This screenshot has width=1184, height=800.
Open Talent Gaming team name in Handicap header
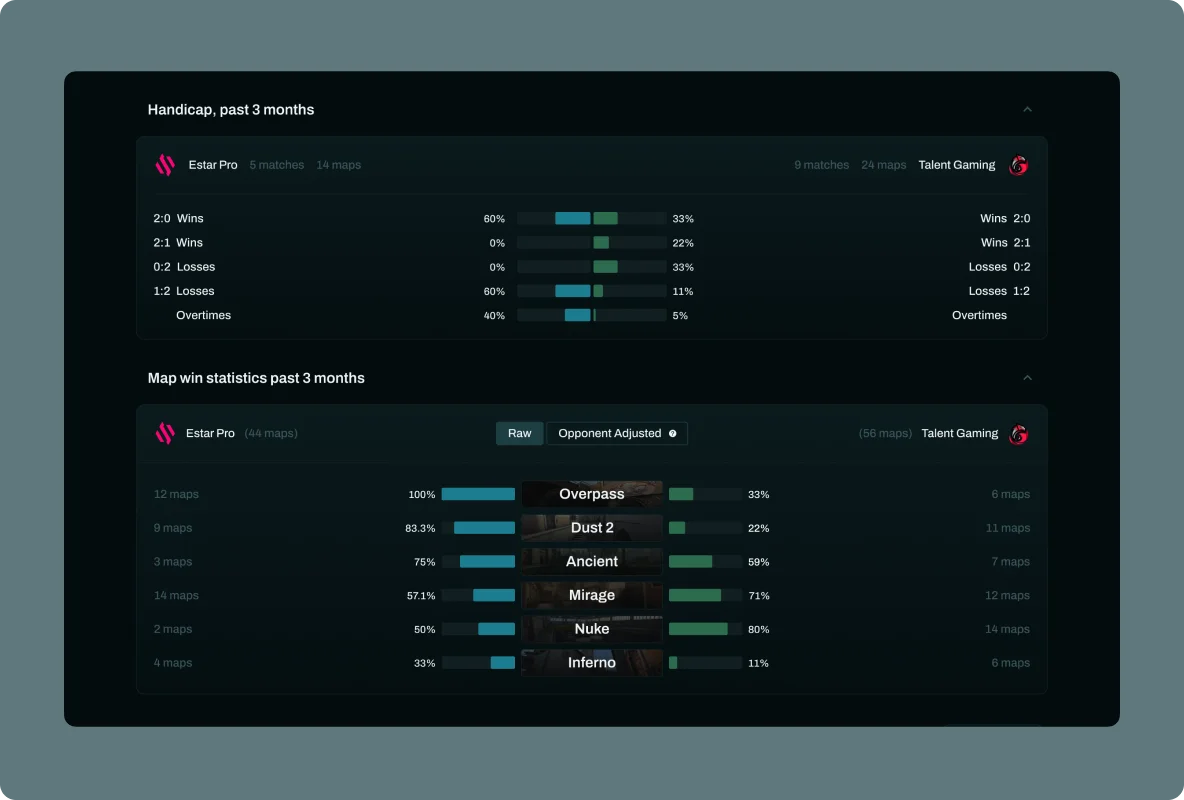957,165
